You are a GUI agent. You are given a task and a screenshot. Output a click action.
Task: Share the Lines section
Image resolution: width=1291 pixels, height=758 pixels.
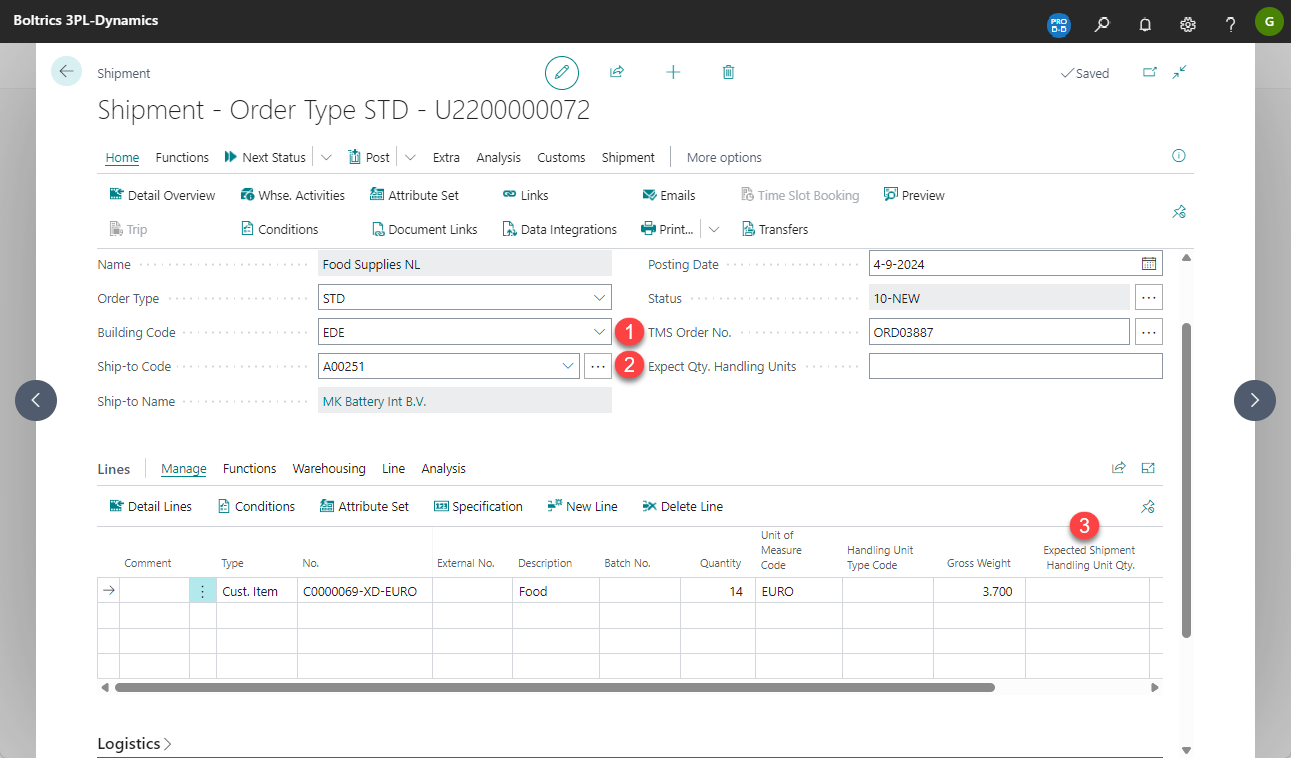tap(1119, 467)
